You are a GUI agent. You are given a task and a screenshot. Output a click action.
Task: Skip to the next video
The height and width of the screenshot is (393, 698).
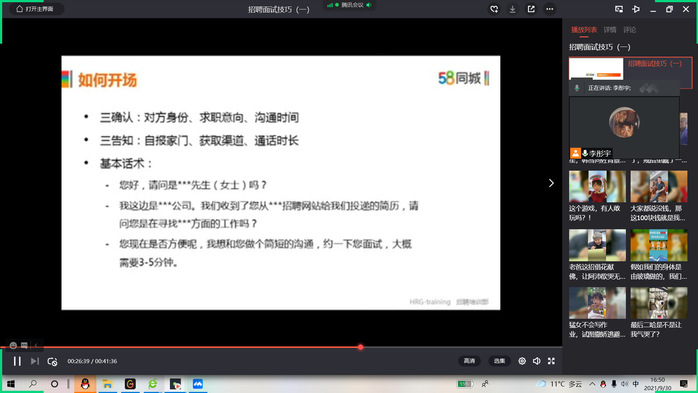pyautogui.click(x=35, y=361)
